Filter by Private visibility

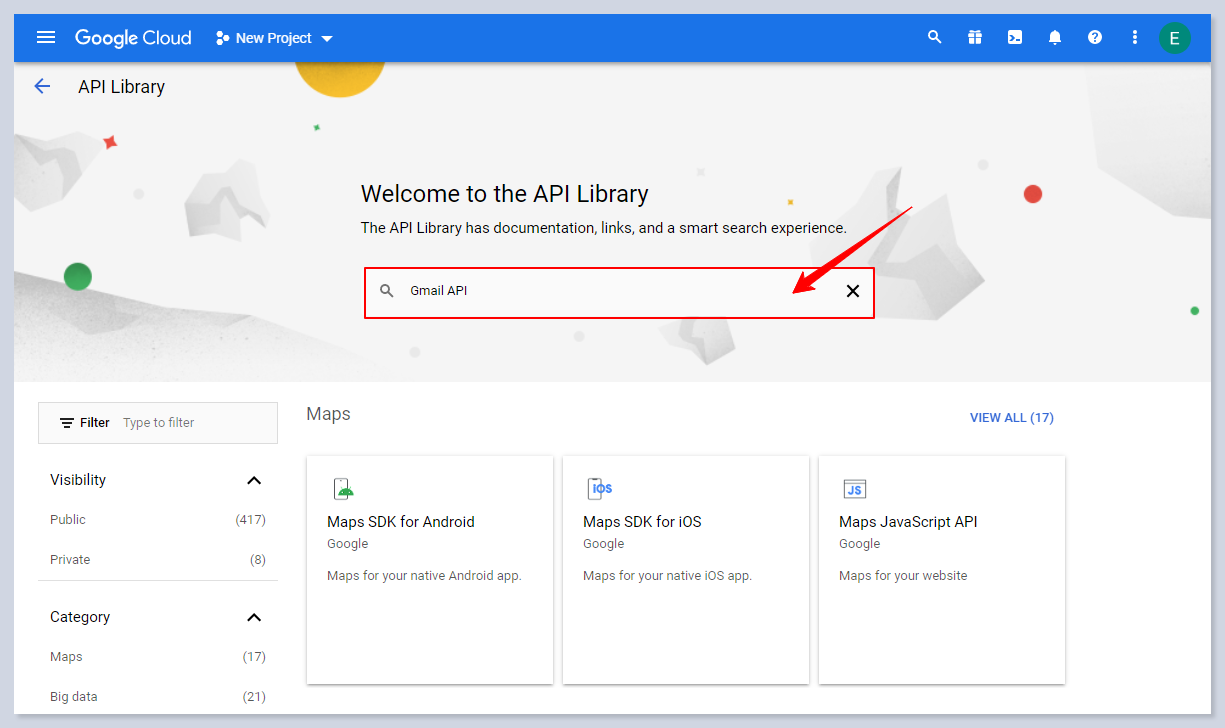pyautogui.click(x=70, y=560)
